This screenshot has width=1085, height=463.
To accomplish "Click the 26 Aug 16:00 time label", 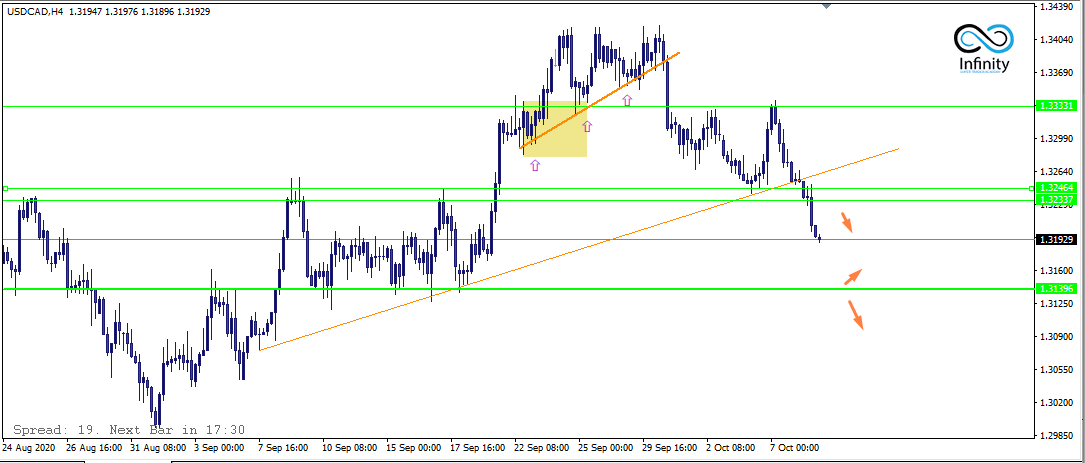I will click(x=94, y=448).
